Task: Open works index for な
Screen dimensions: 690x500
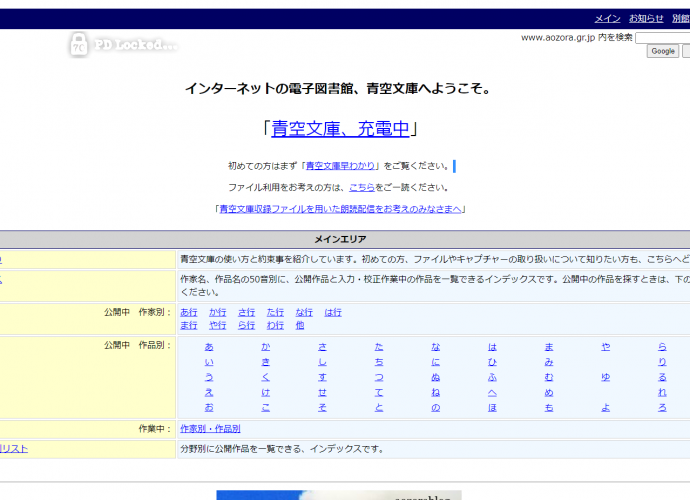Action: (436, 347)
